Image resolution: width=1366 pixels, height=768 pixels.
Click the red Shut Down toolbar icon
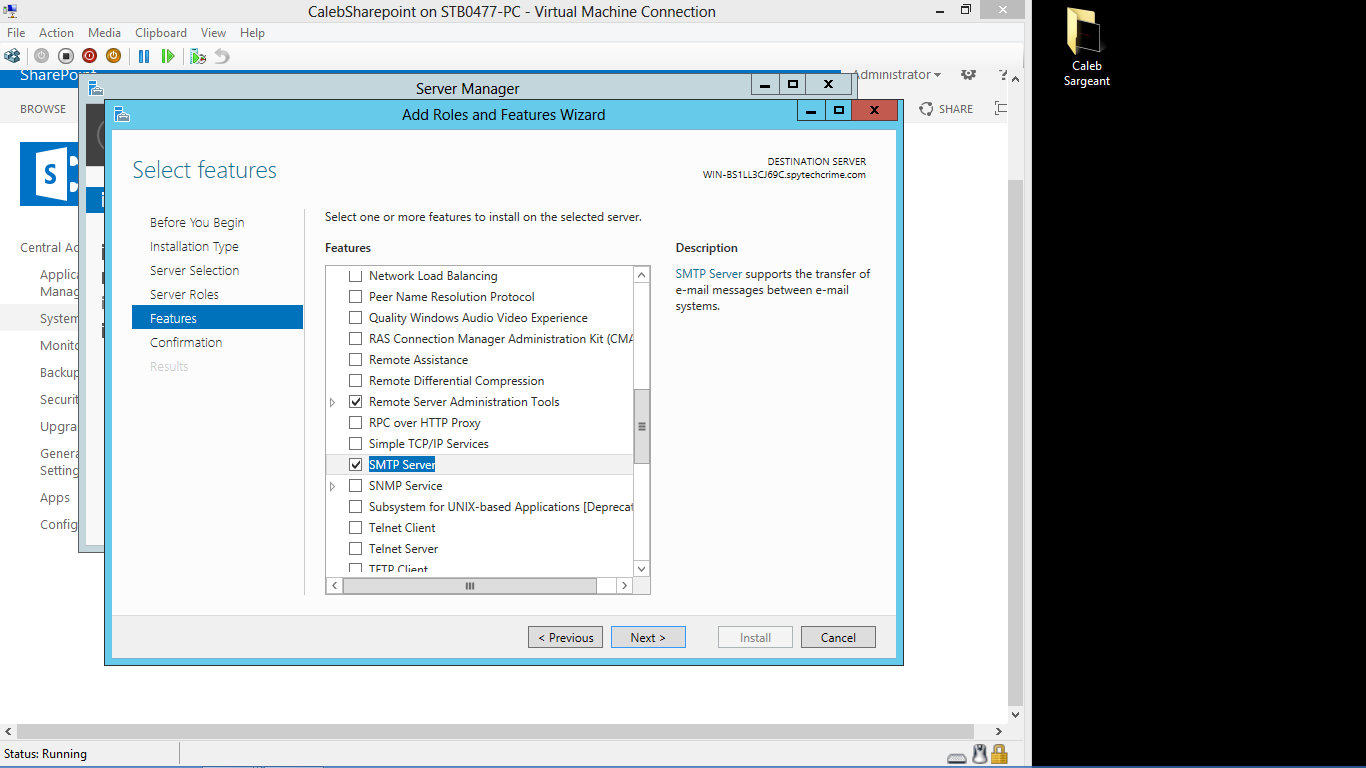[x=89, y=56]
